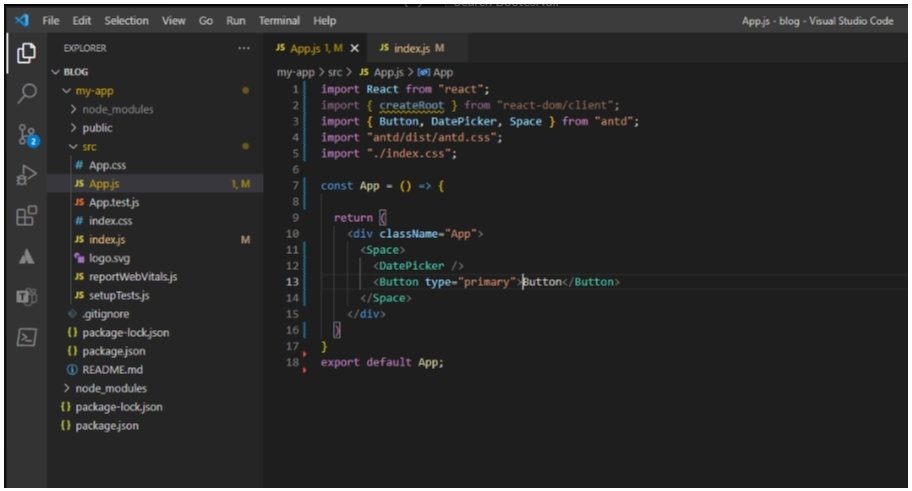The height and width of the screenshot is (491, 912).
Task: Open the Terminal menu
Action: (279, 20)
